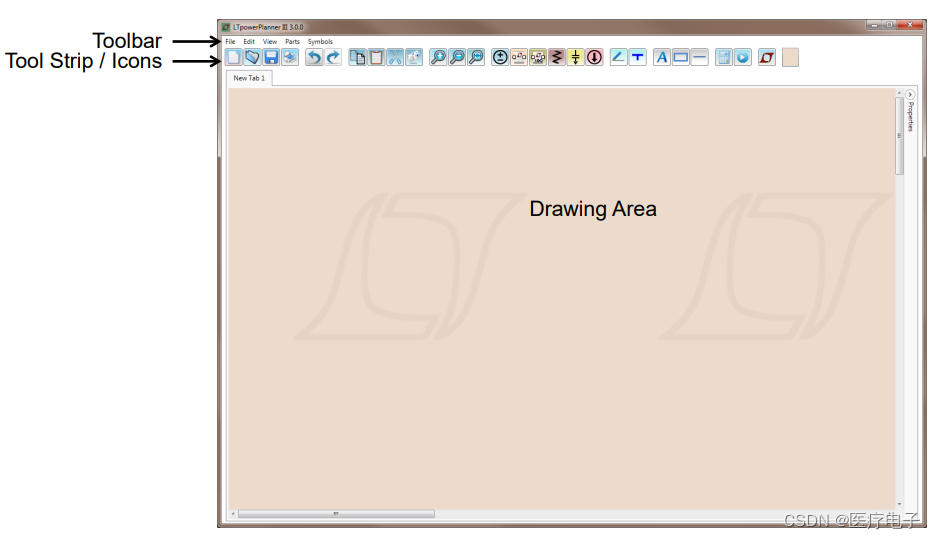
Task: Create a new file with the blank page icon
Action: coord(233,57)
